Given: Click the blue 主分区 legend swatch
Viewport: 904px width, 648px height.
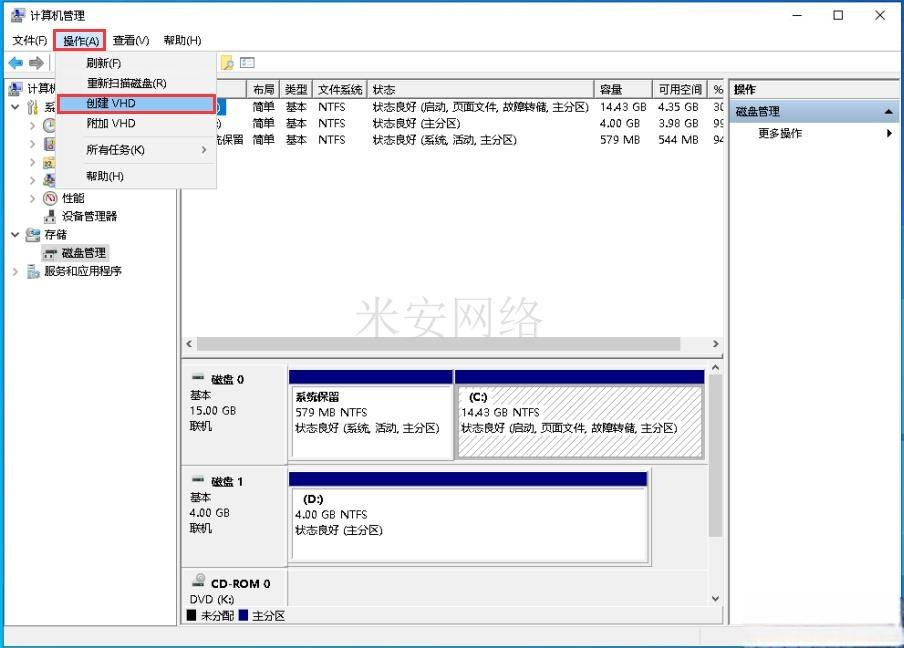Looking at the screenshot, I should point(243,616).
